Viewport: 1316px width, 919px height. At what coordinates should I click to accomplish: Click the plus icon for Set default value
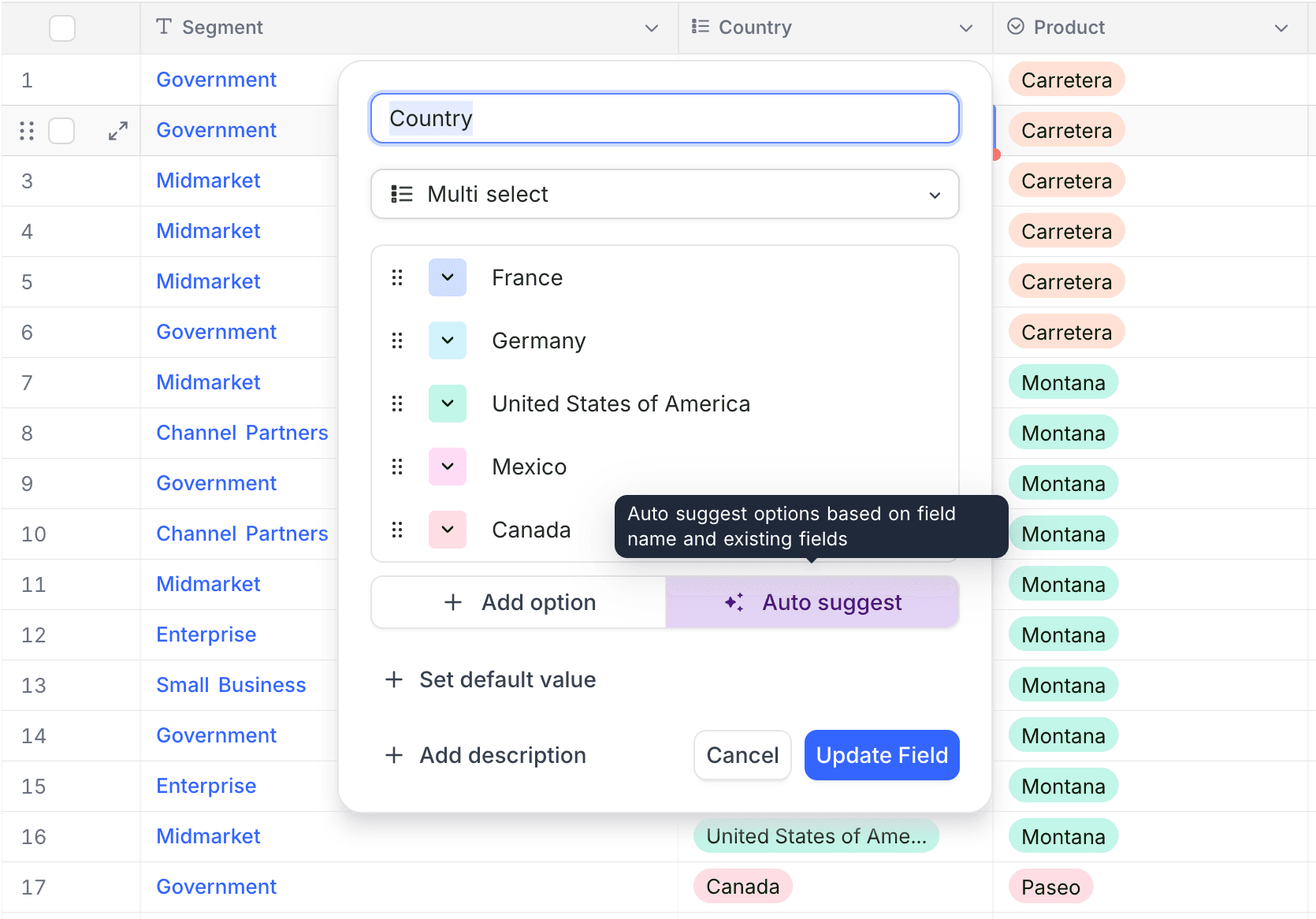tap(394, 679)
